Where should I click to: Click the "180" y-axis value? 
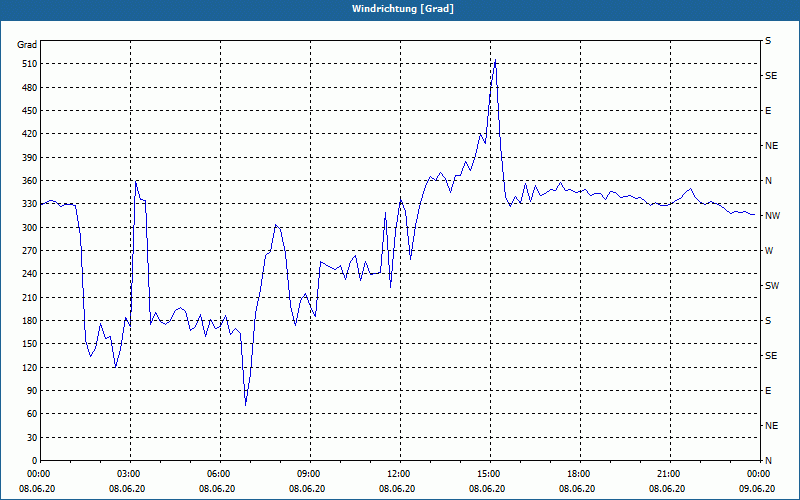point(30,321)
